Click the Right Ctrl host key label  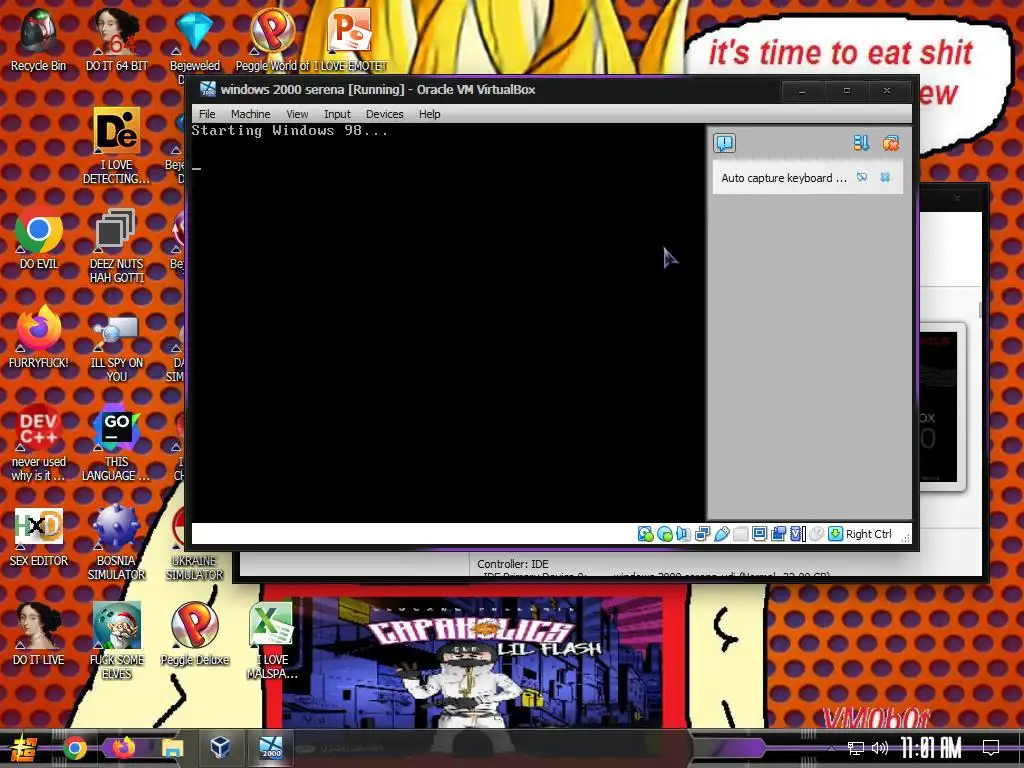[x=869, y=534]
